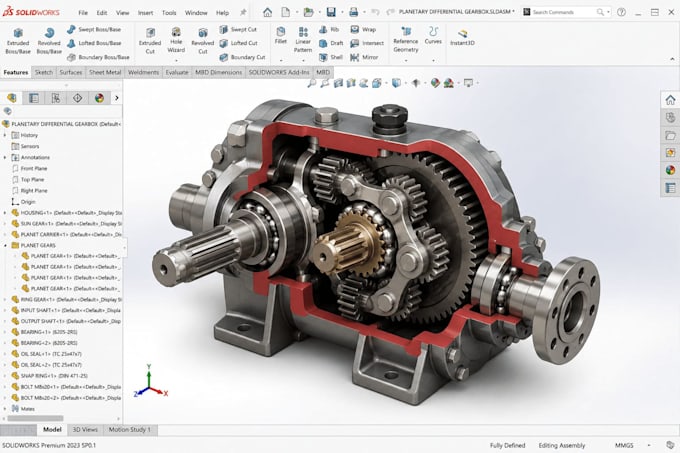The image size is (680, 453).
Task: Click the Intersect tool
Action: [x=367, y=43]
